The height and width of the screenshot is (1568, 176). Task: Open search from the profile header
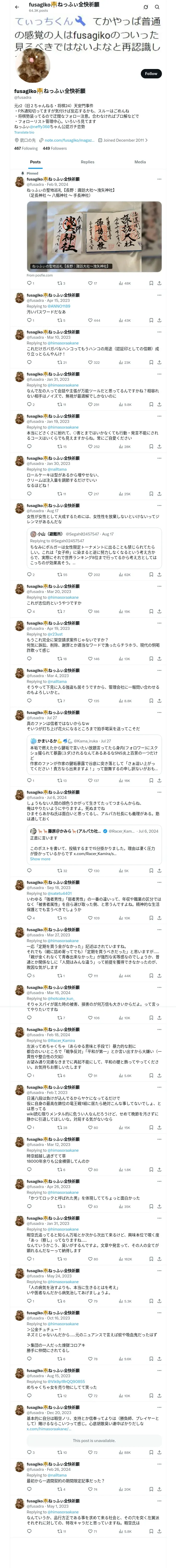[157, 7]
